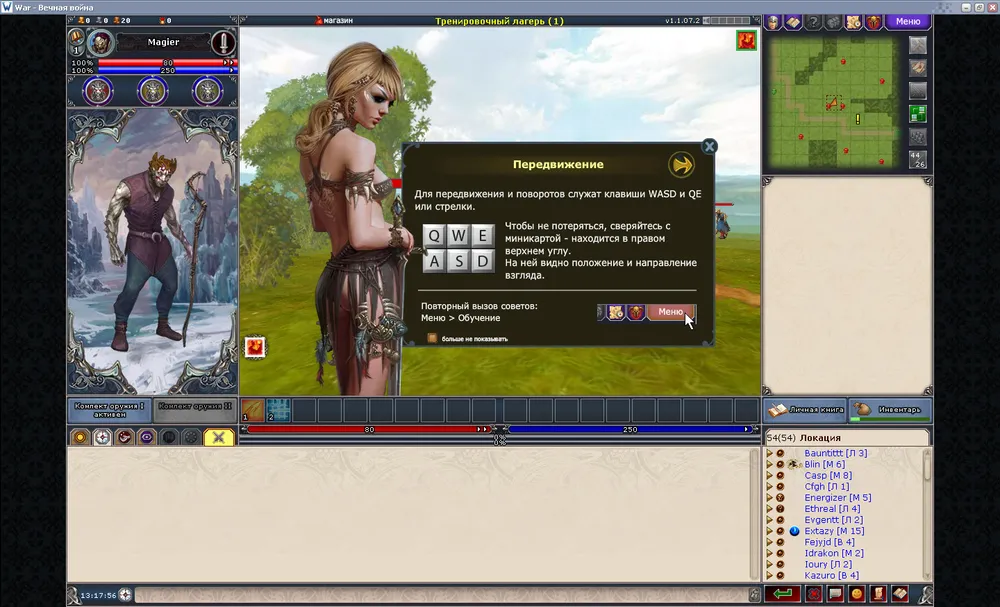1000x607 pixels.
Task: Click the red flame icon at the top right of the scene
Action: (x=746, y=40)
